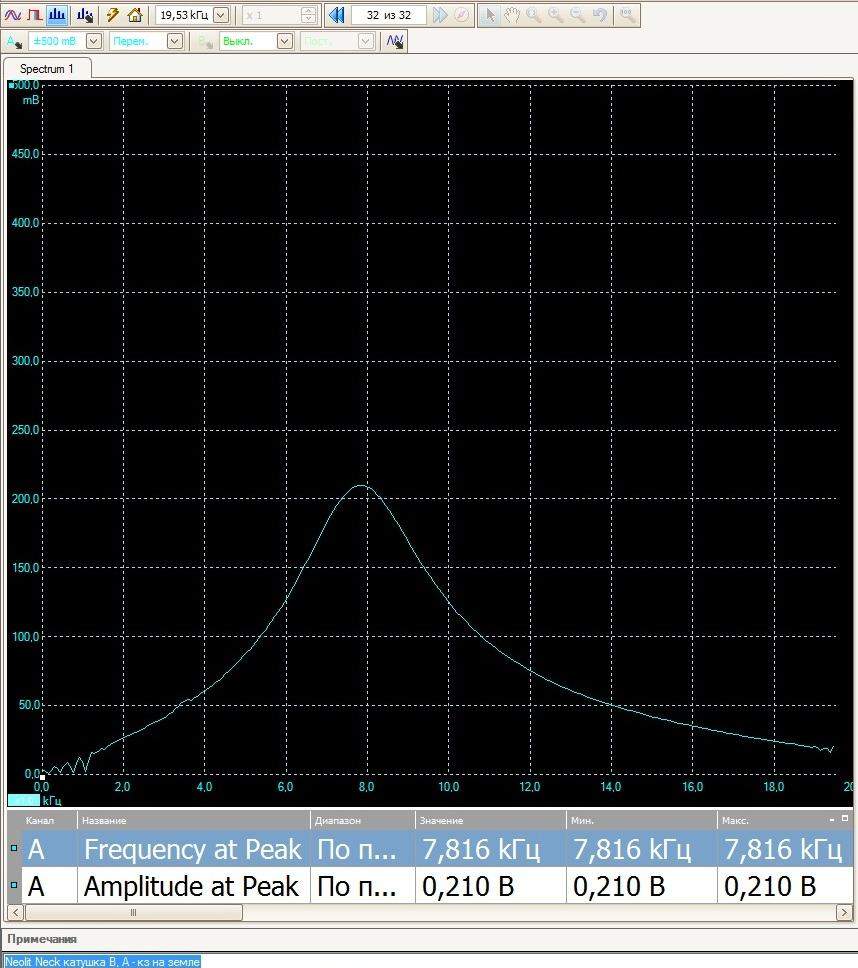Select the Spectrum 1 tab
Screen dimensions: 858x968
tap(47, 69)
